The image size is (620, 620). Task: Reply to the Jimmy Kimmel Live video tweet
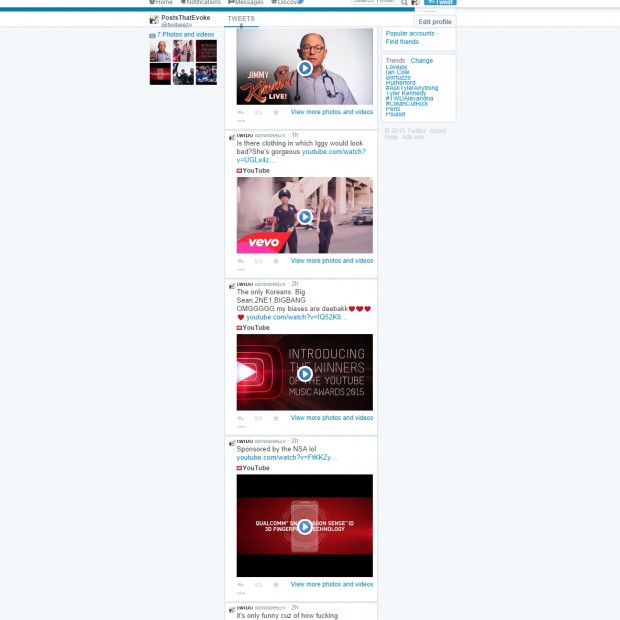240,113
